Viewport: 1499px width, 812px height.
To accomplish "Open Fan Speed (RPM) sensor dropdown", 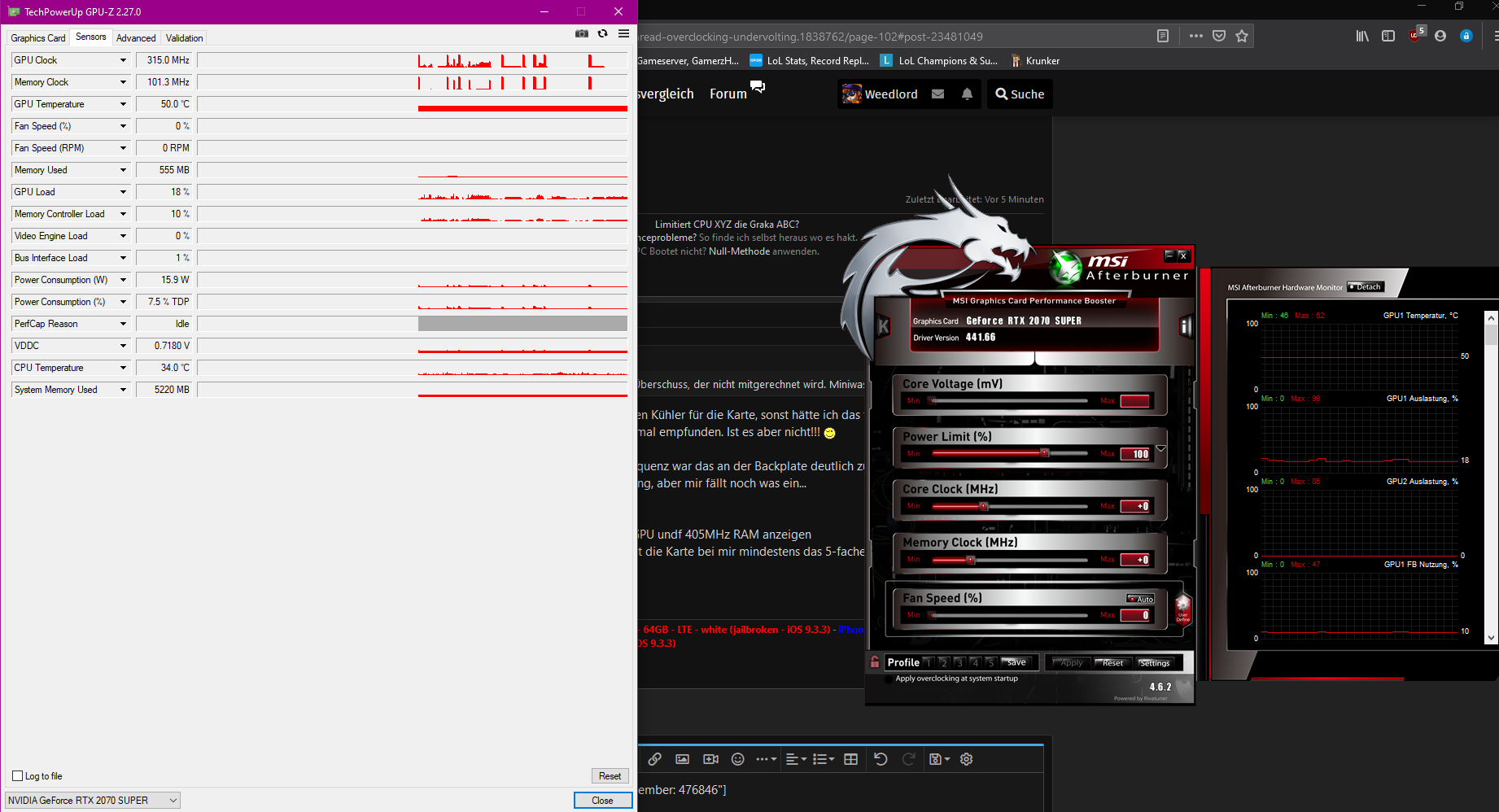I will [x=124, y=148].
